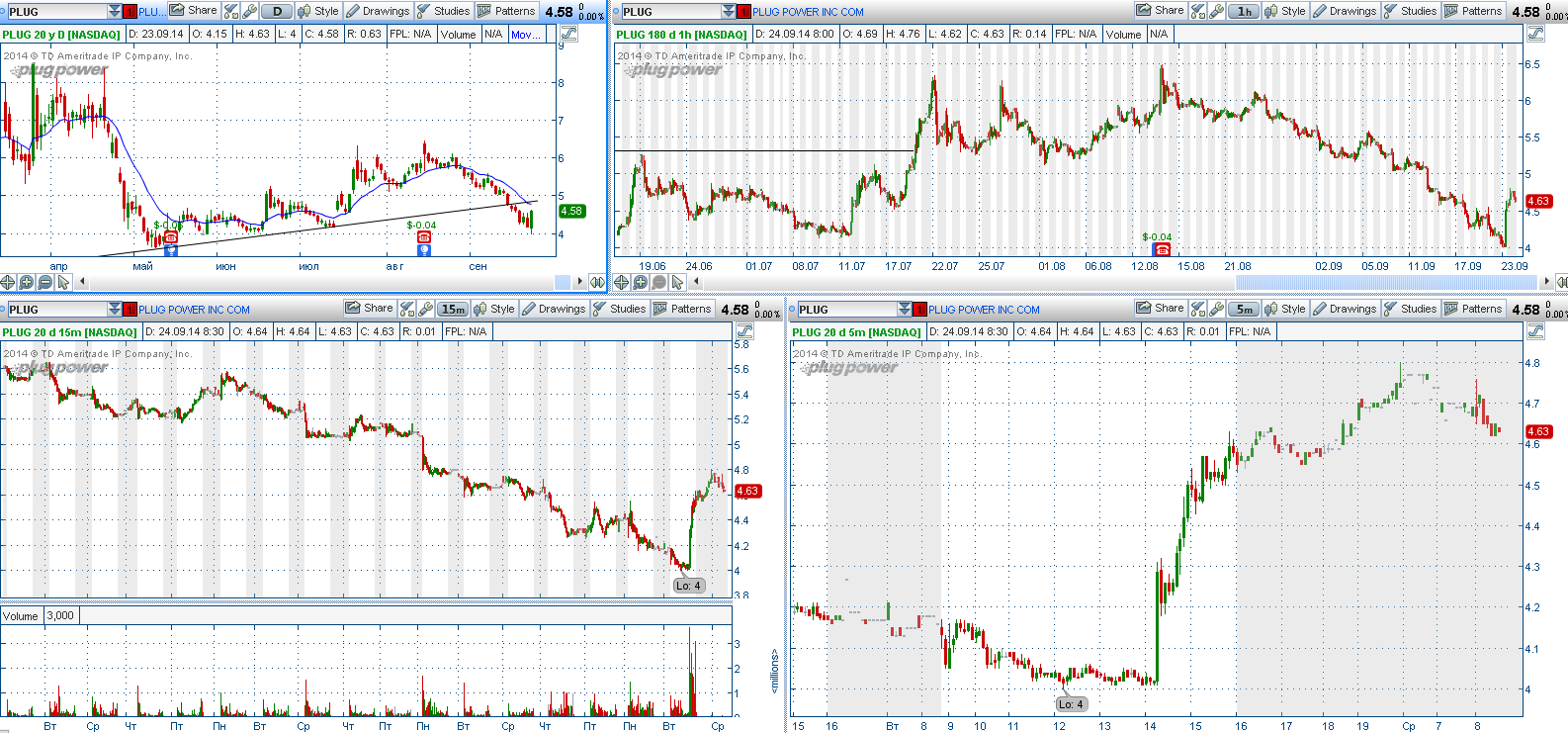Expand the PLUG symbol dropdown in the 15m chart
Screen dimensions: 1568x733
click(x=115, y=309)
